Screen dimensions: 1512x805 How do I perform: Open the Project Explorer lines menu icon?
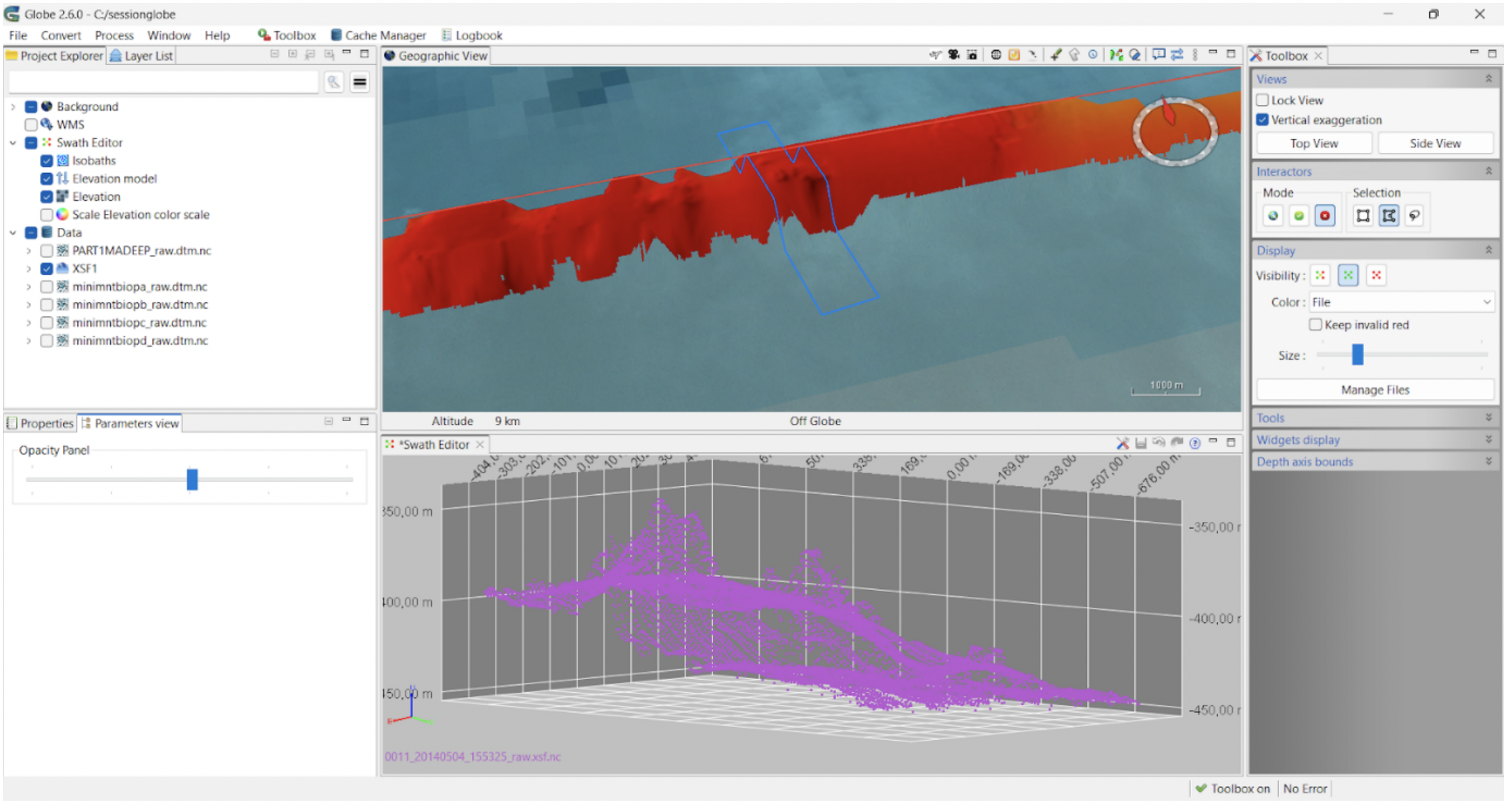(360, 82)
